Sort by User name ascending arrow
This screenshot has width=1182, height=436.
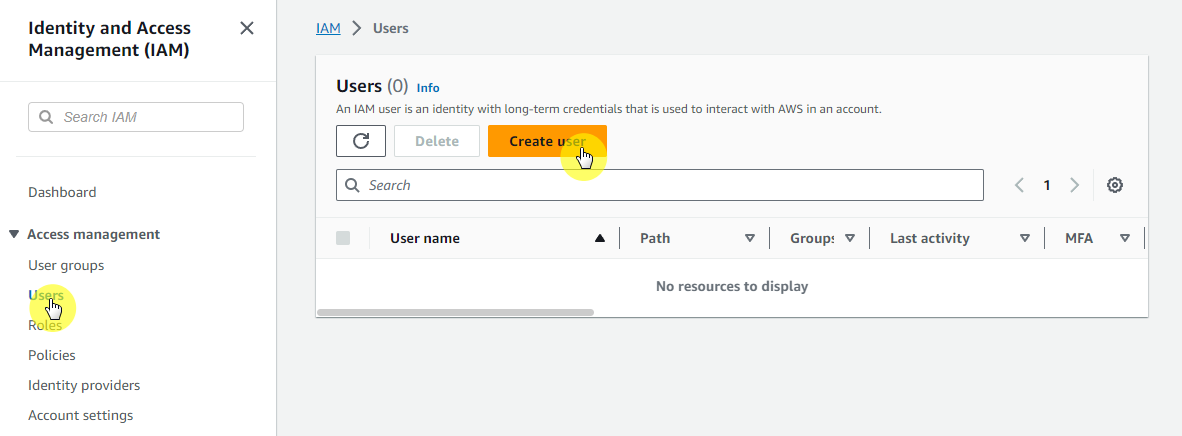pyautogui.click(x=600, y=238)
